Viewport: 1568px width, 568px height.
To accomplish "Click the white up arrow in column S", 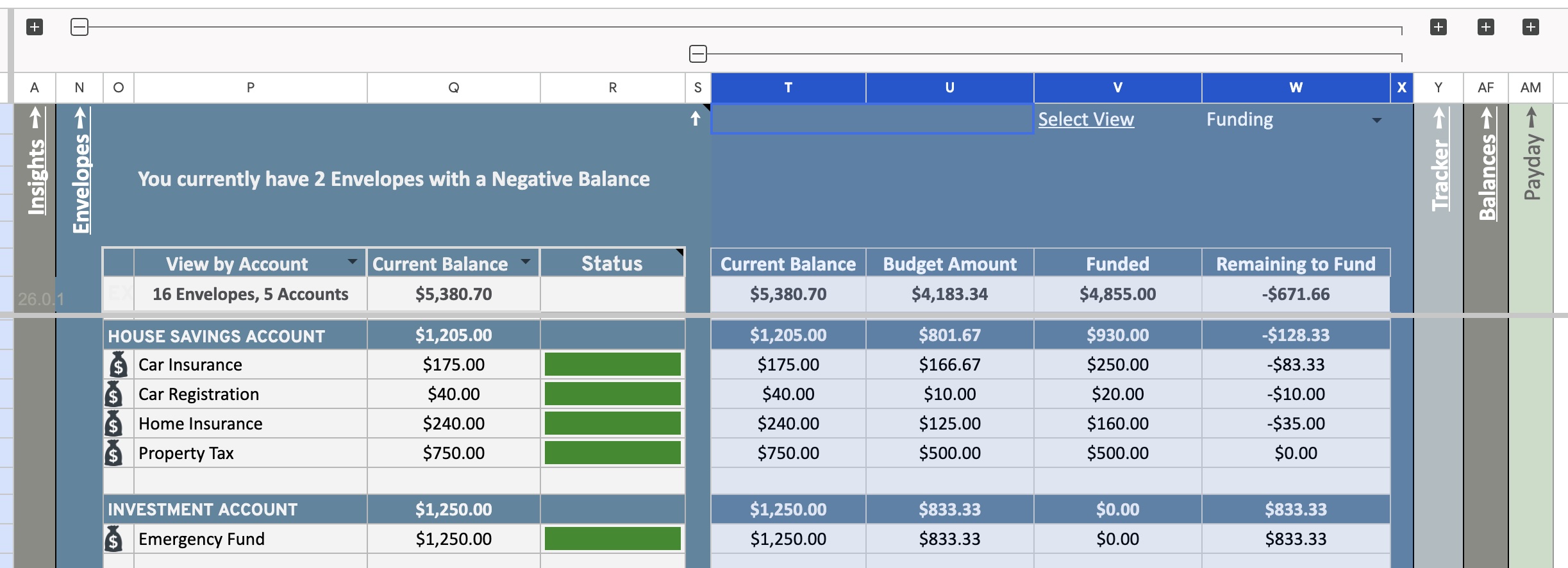I will [x=696, y=119].
